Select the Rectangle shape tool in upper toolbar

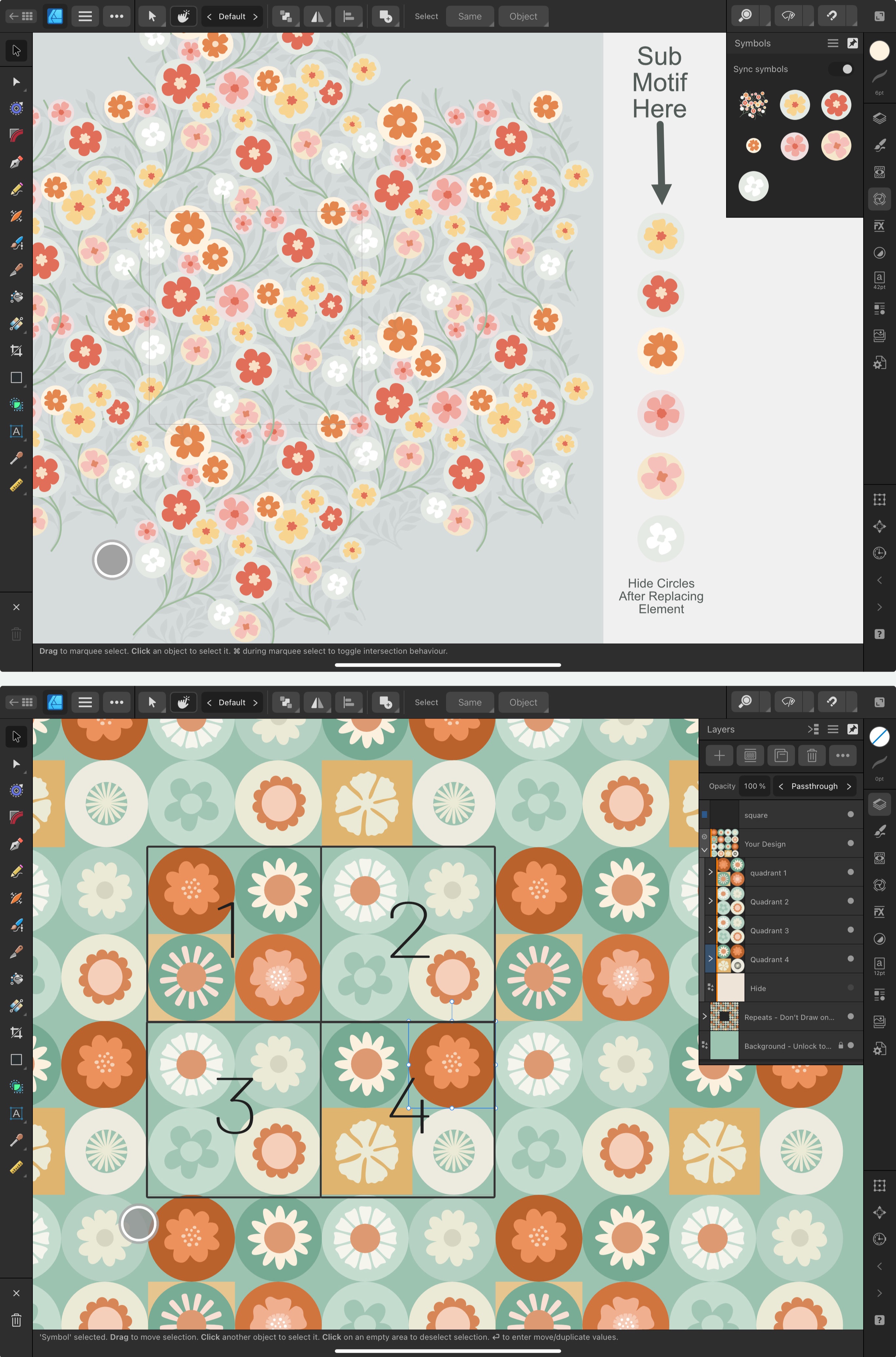(17, 377)
